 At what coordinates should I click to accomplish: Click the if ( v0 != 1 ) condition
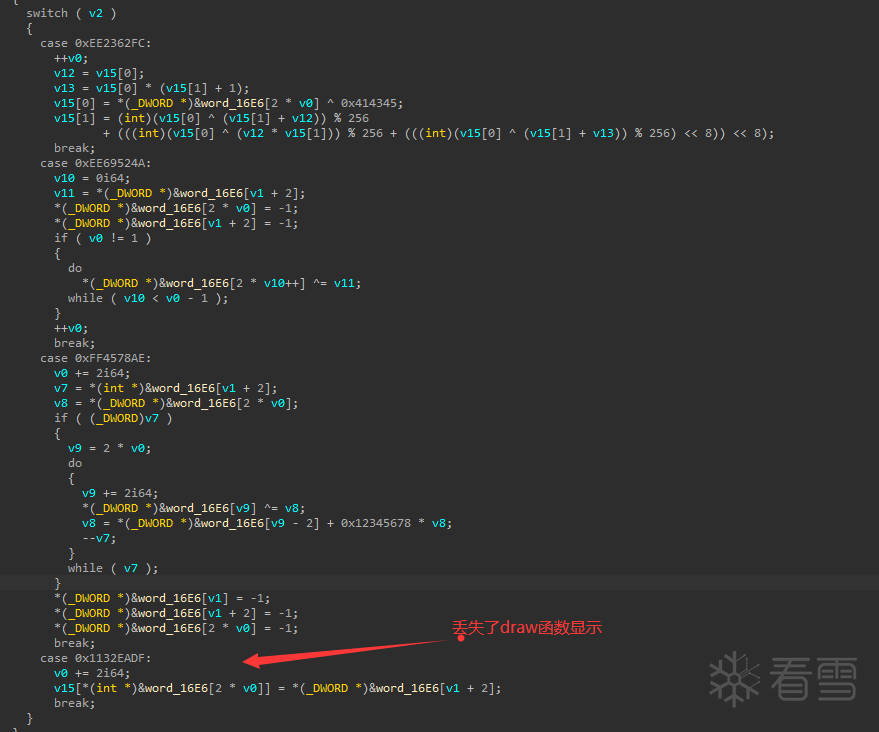tap(102, 238)
